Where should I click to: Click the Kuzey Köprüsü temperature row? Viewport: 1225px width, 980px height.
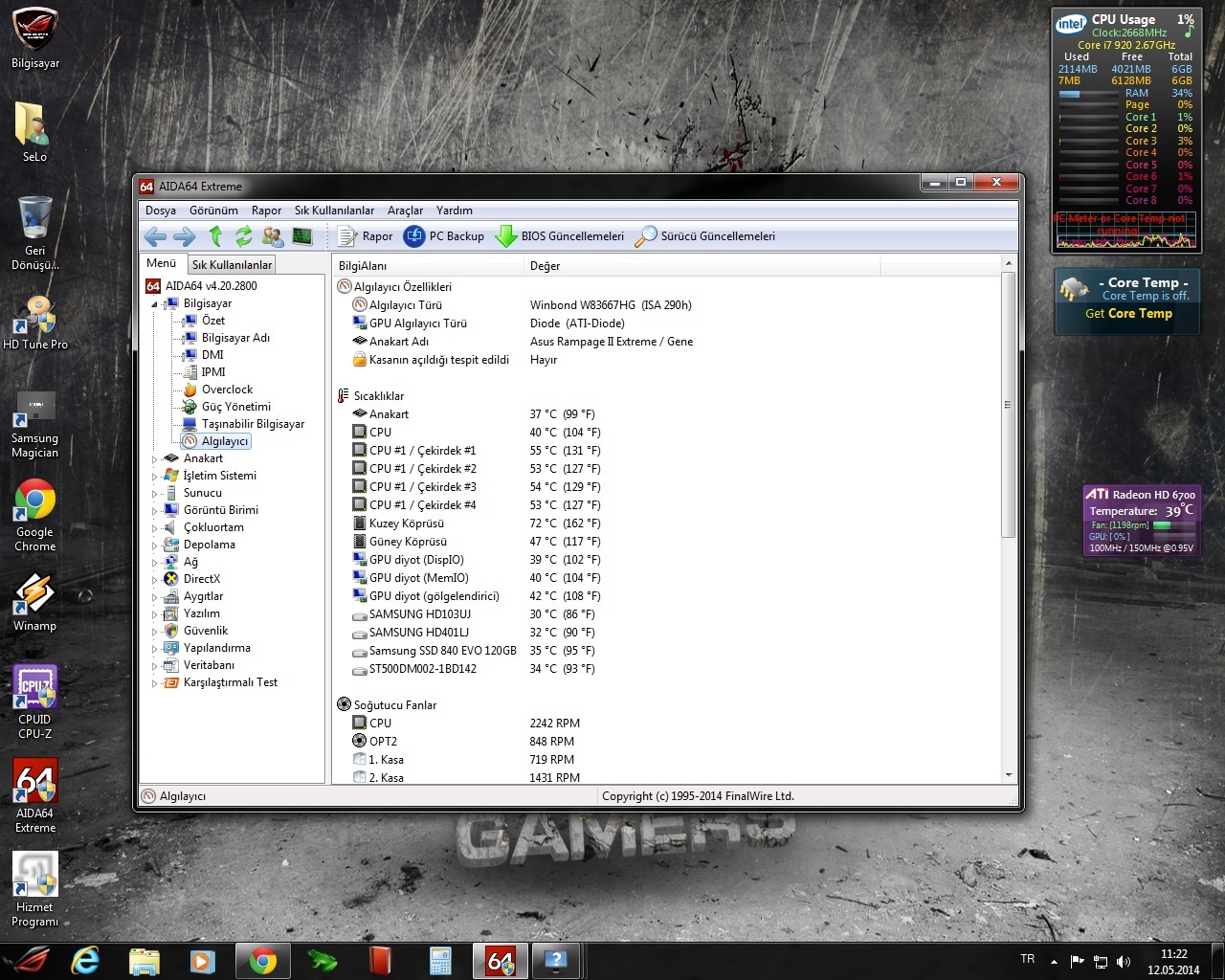pyautogui.click(x=666, y=523)
